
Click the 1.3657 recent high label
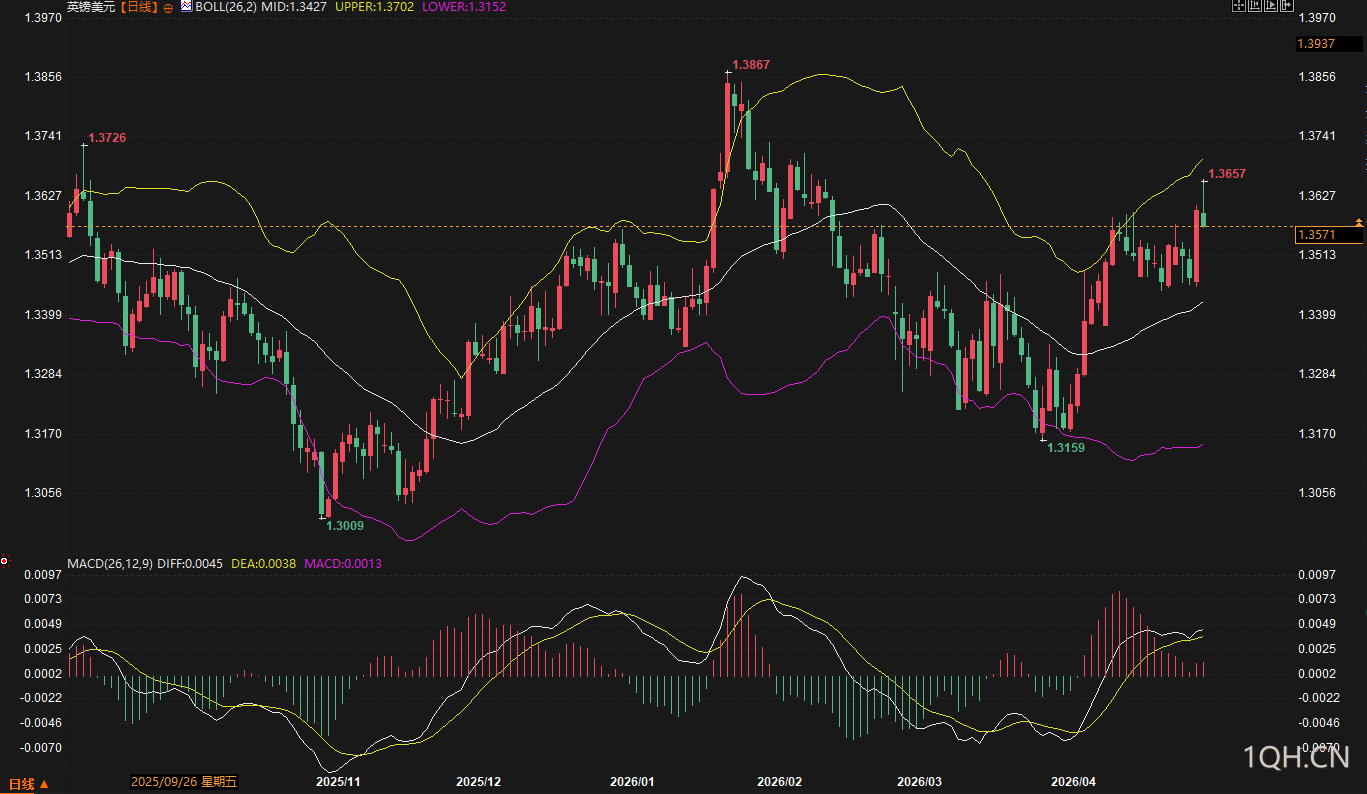(1227, 174)
